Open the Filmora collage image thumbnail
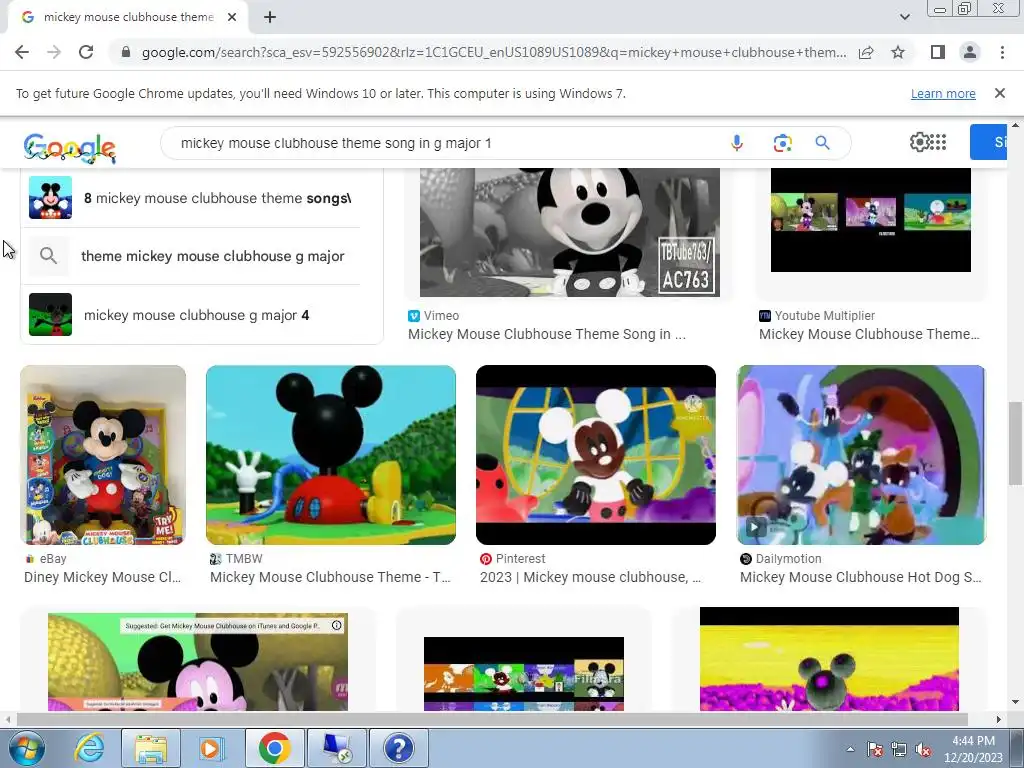Image resolution: width=1024 pixels, height=768 pixels. point(524,674)
